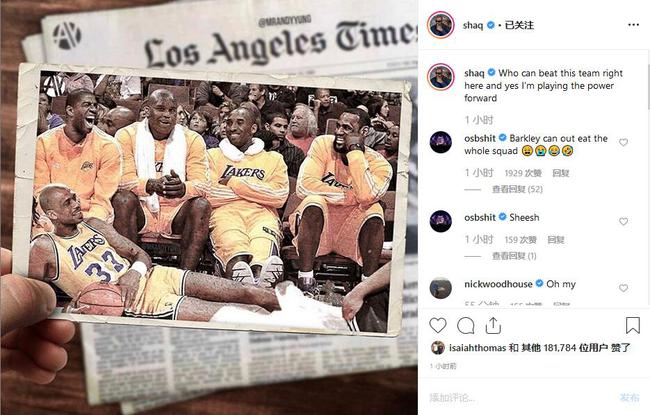The width and height of the screenshot is (650, 415).
Task: View the 1929 次赞 likes list
Action: click(523, 173)
